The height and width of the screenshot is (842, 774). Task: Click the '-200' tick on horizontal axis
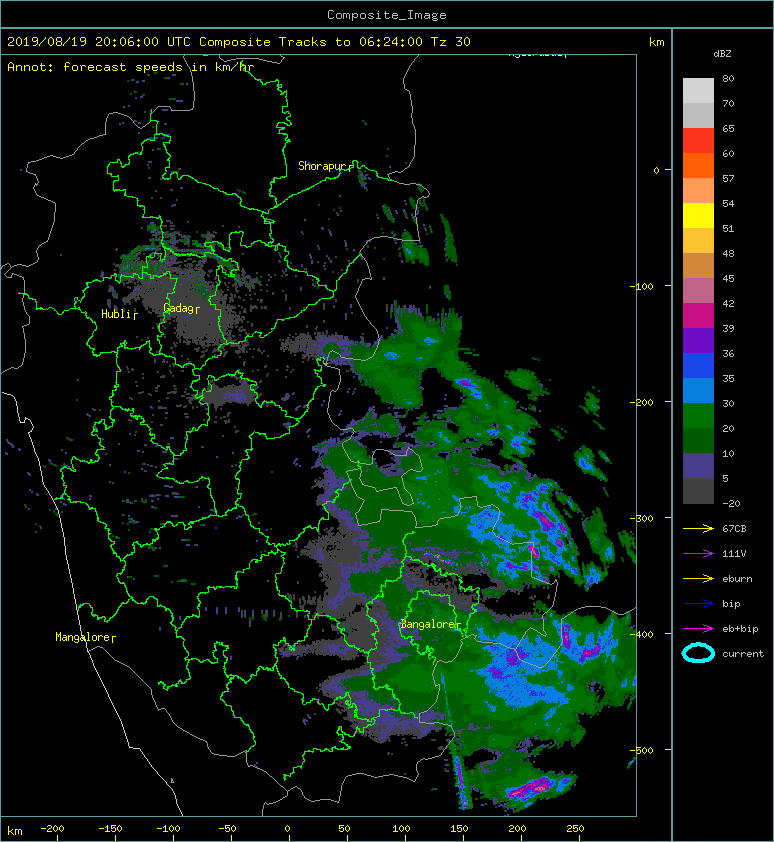[x=52, y=829]
